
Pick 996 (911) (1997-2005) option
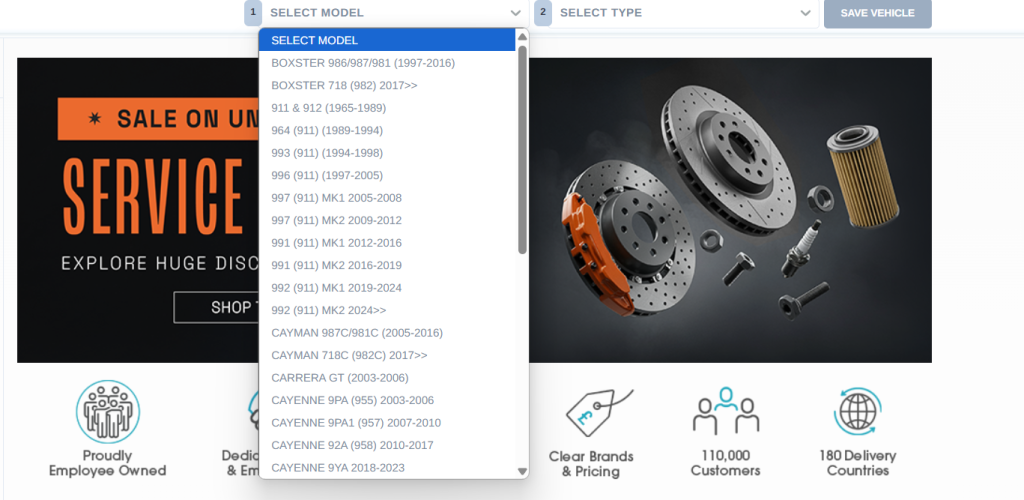click(387, 176)
